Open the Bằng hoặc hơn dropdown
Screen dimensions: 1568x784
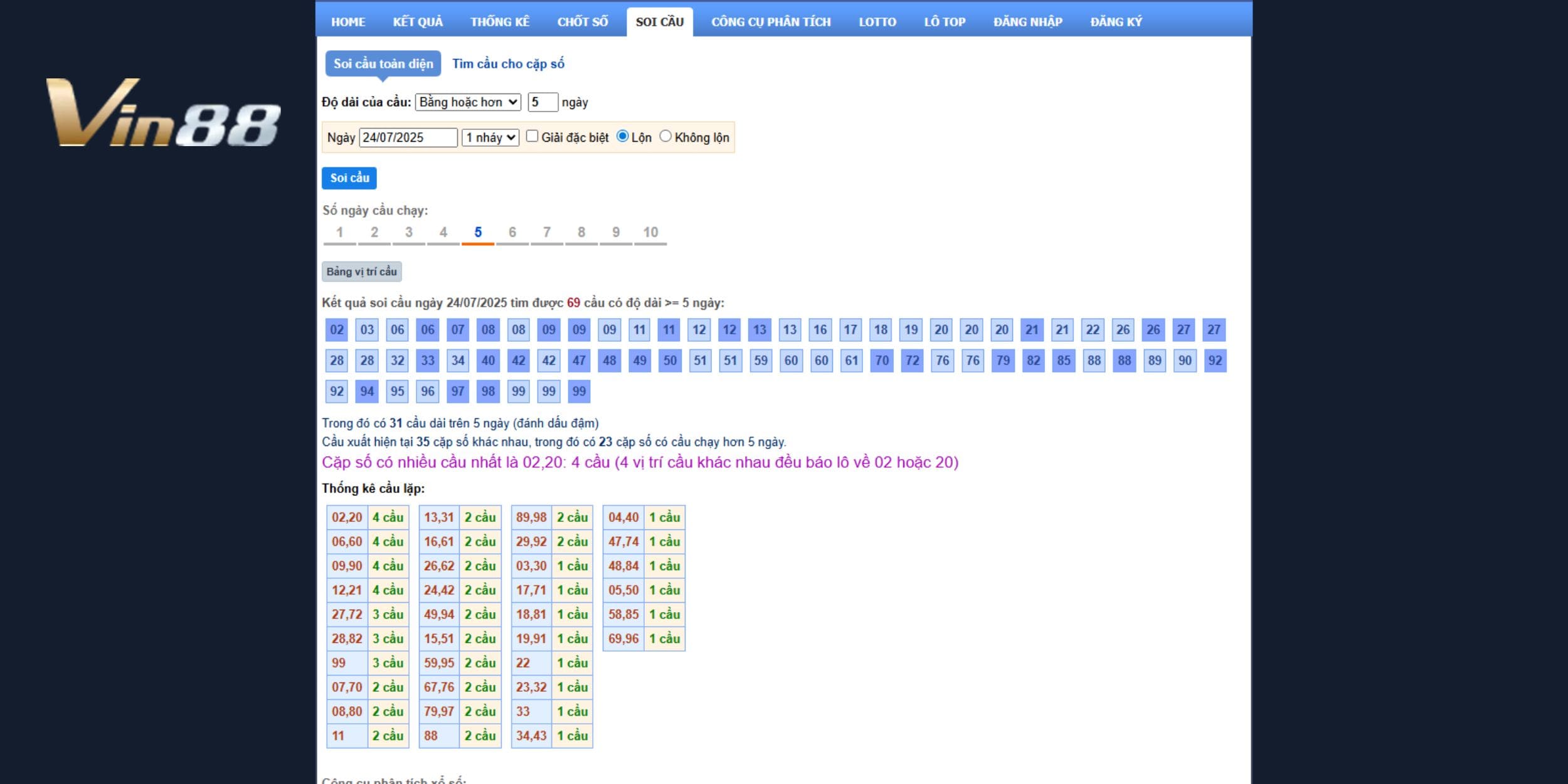(x=468, y=102)
